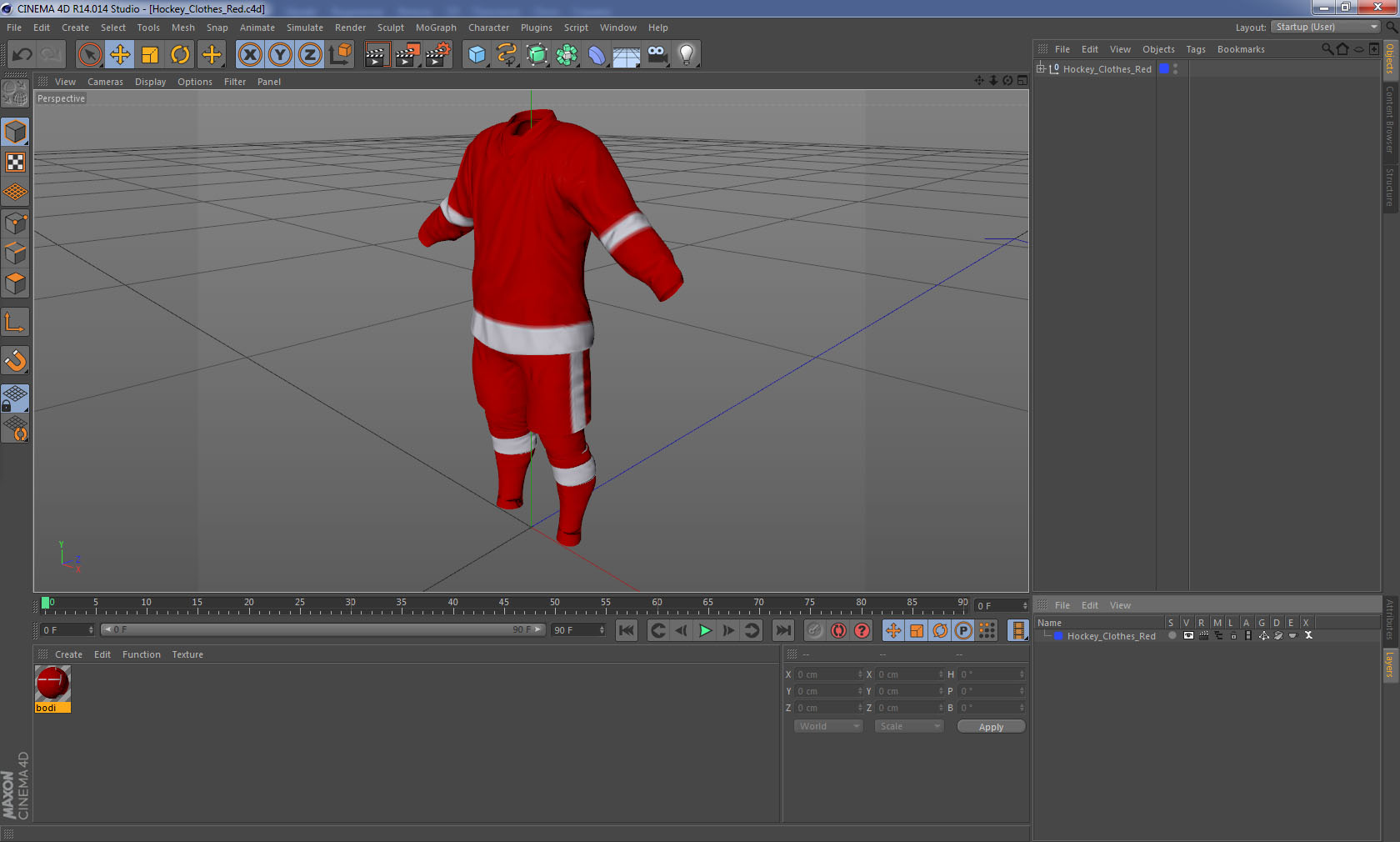Open the Scale mode dropdown
Viewport: 1400px width, 842px height.
pyautogui.click(x=908, y=726)
